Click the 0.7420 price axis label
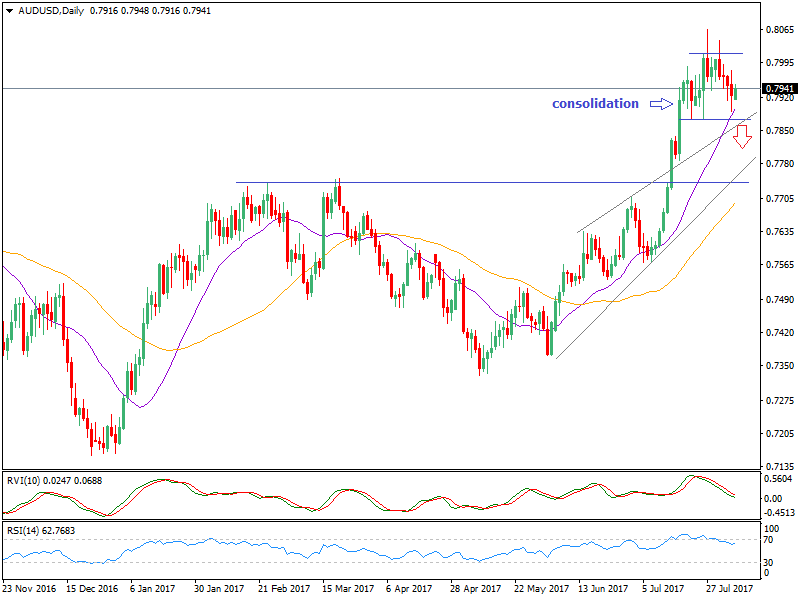This screenshot has width=800, height=600. (x=776, y=332)
